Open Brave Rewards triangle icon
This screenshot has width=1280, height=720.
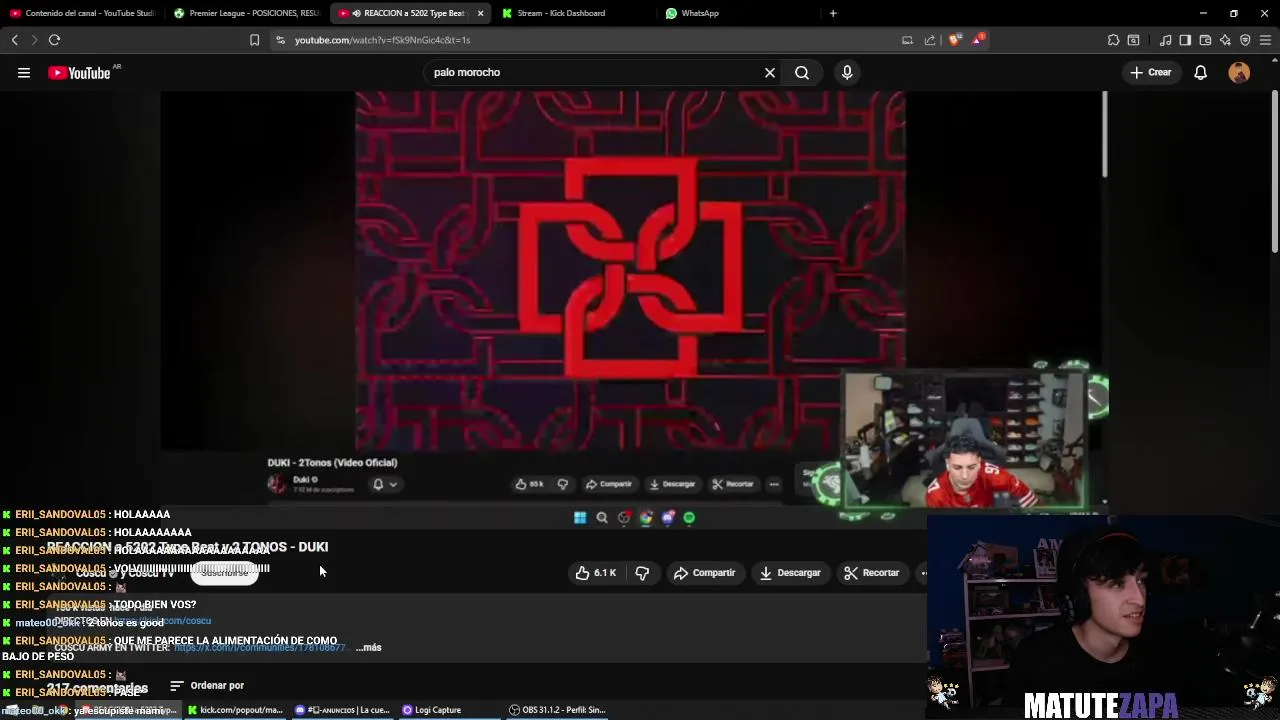(977, 40)
